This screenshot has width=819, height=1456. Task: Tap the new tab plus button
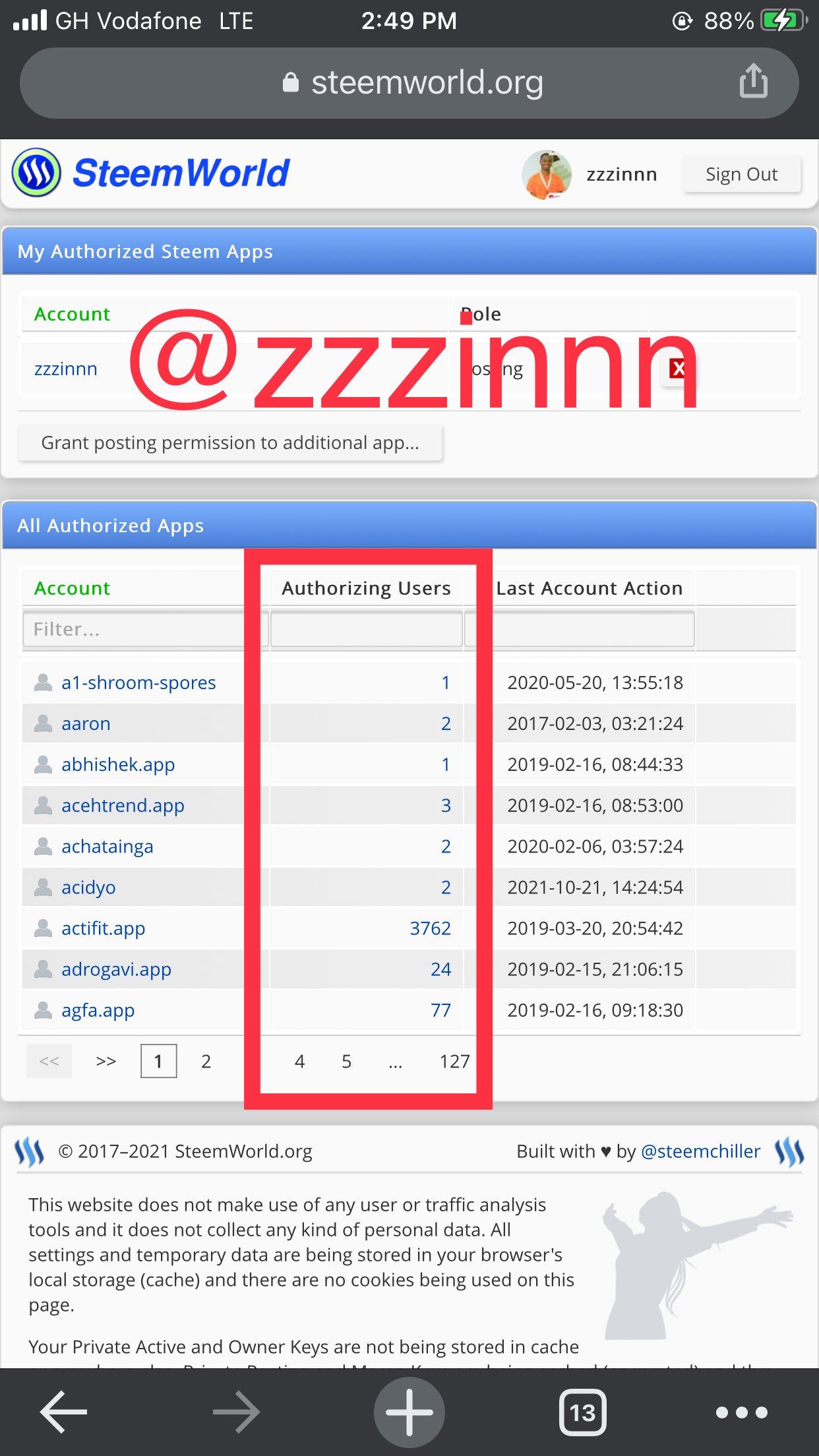409,1412
